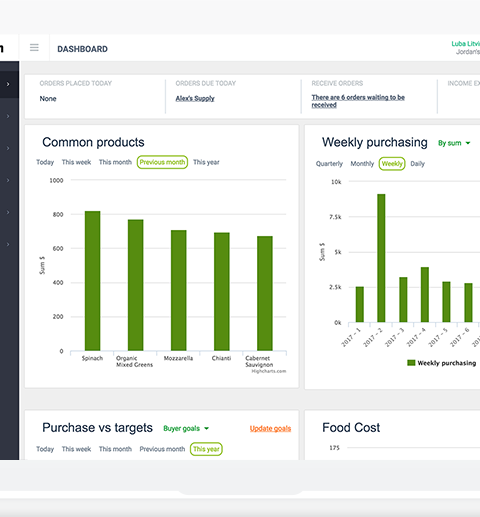Viewport: 480px width, 517px height.
Task: Click the Spinach bar in chart
Action: tap(92, 281)
